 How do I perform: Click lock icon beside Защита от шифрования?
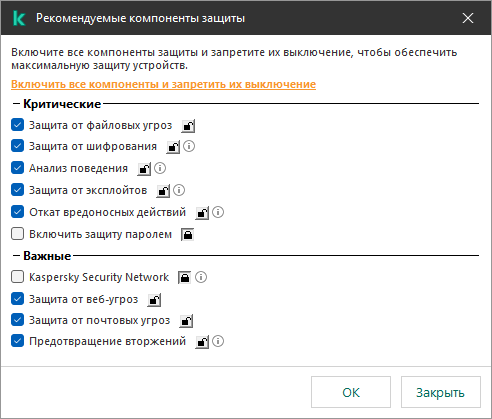[173, 147]
